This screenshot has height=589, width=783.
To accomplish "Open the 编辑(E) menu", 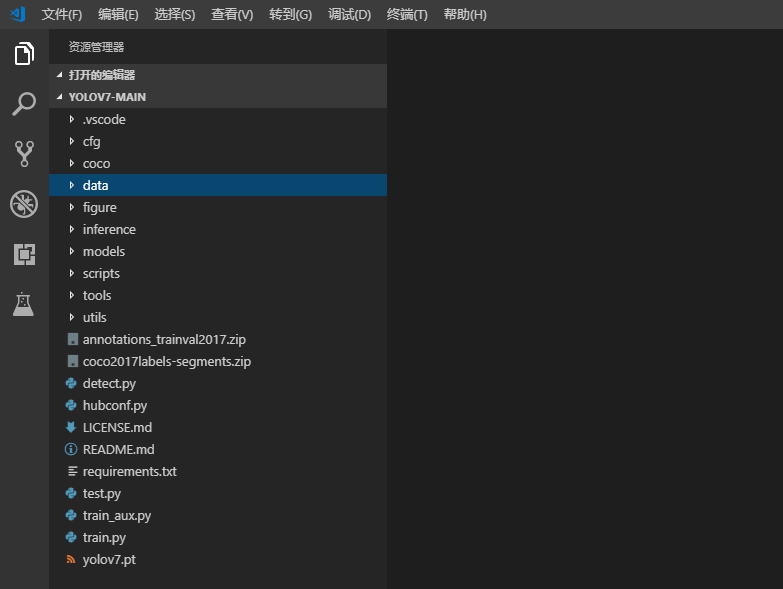I will [x=118, y=14].
